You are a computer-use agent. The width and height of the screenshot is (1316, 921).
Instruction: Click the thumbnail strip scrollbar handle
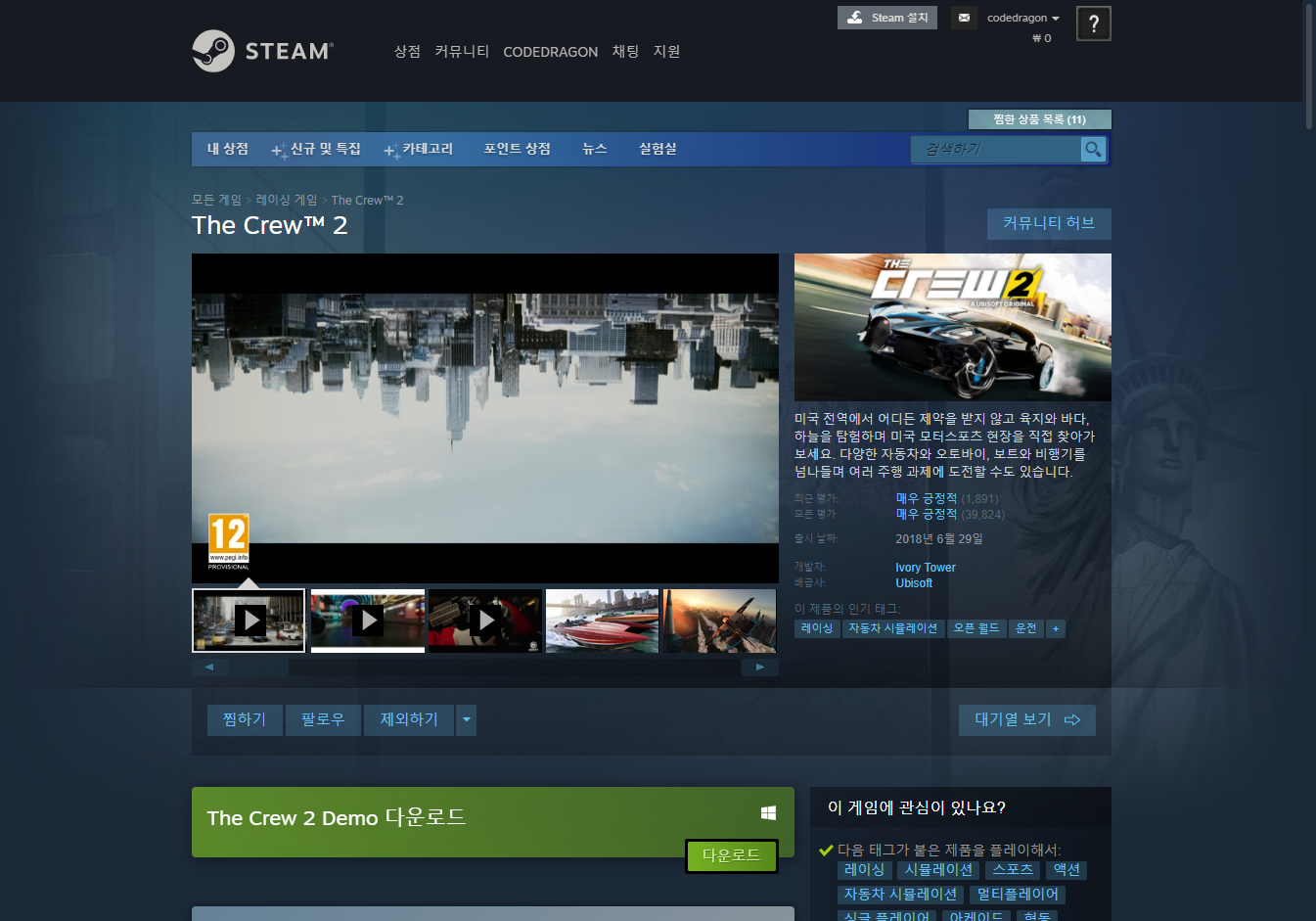[x=259, y=667]
